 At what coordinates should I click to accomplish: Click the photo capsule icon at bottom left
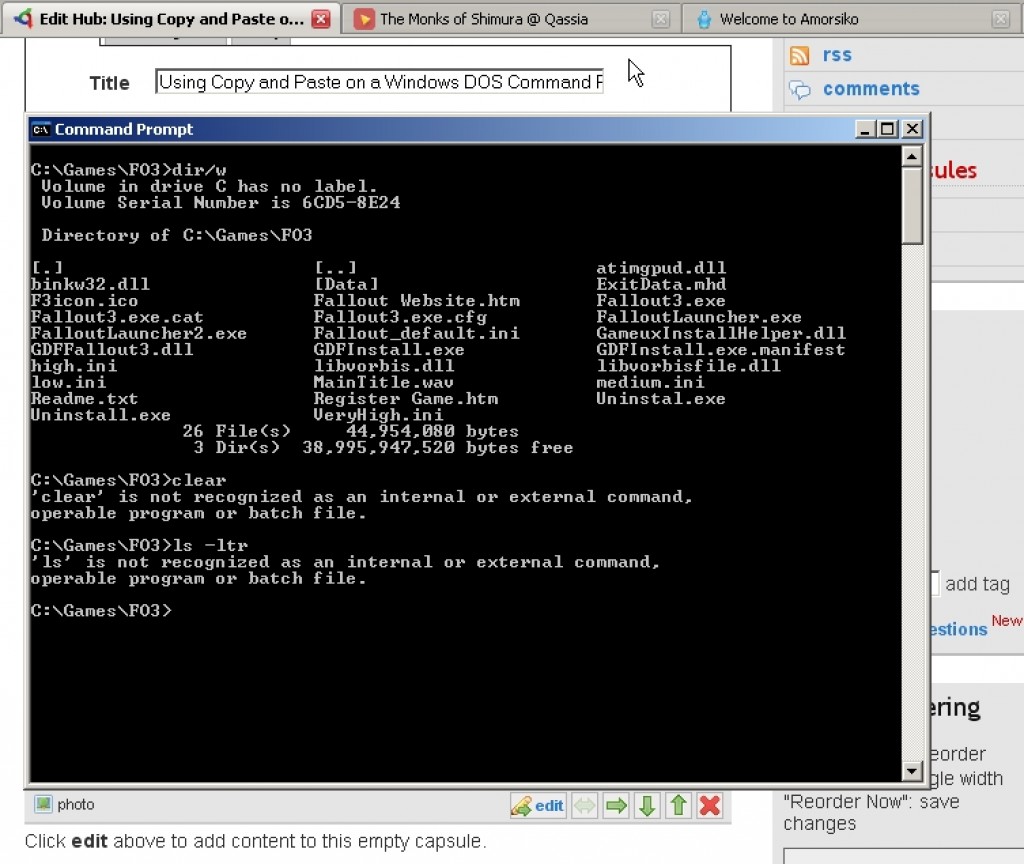pos(42,804)
